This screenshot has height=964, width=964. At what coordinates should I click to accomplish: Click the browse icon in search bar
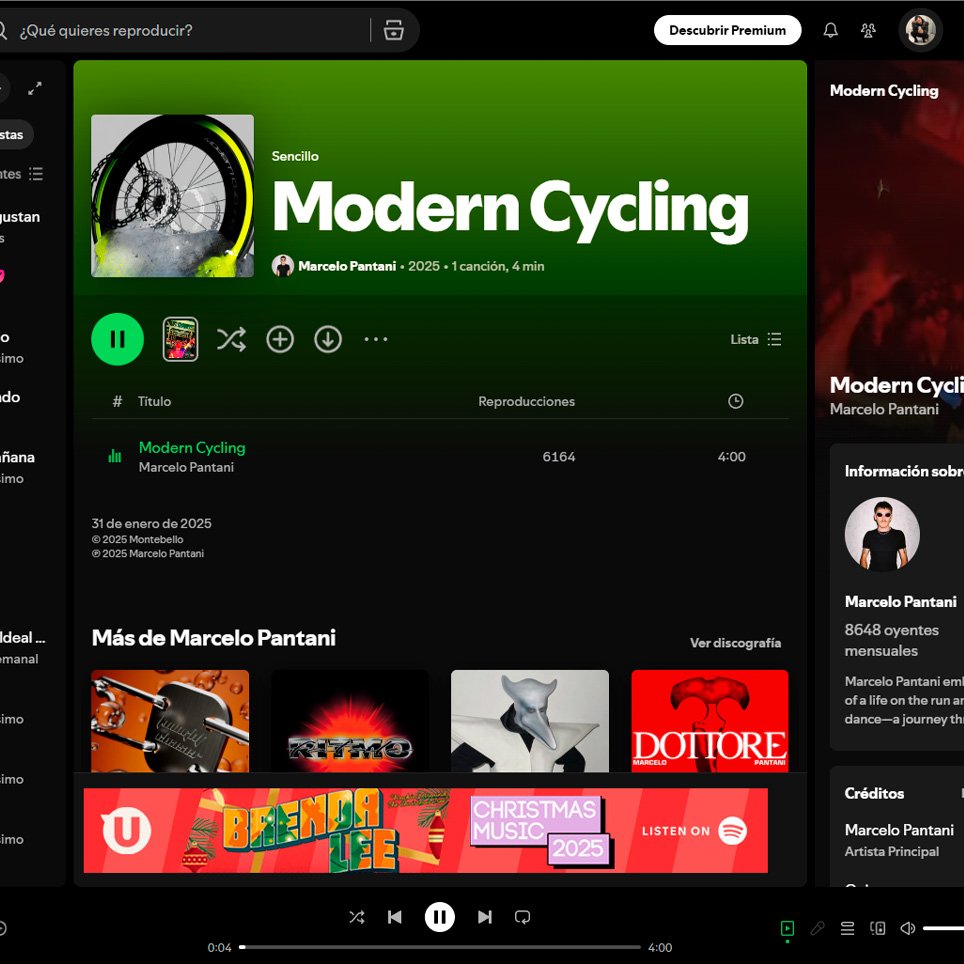[x=393, y=30]
